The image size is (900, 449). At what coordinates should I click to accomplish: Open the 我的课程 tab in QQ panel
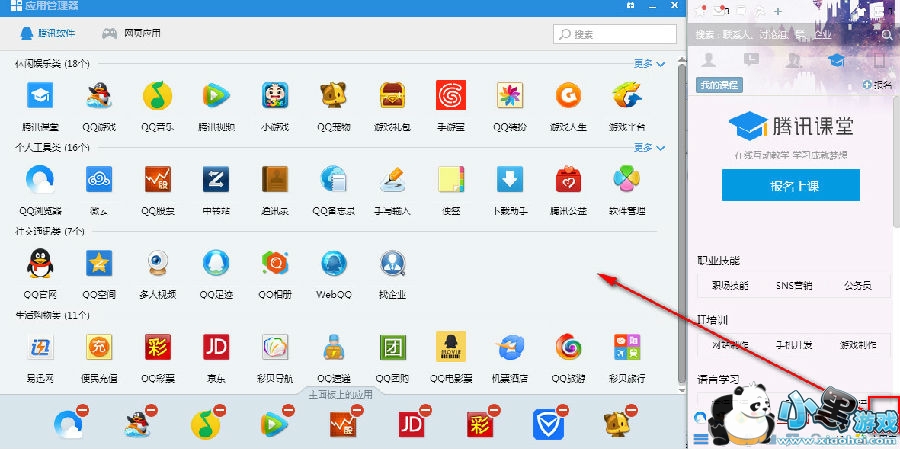[719, 85]
